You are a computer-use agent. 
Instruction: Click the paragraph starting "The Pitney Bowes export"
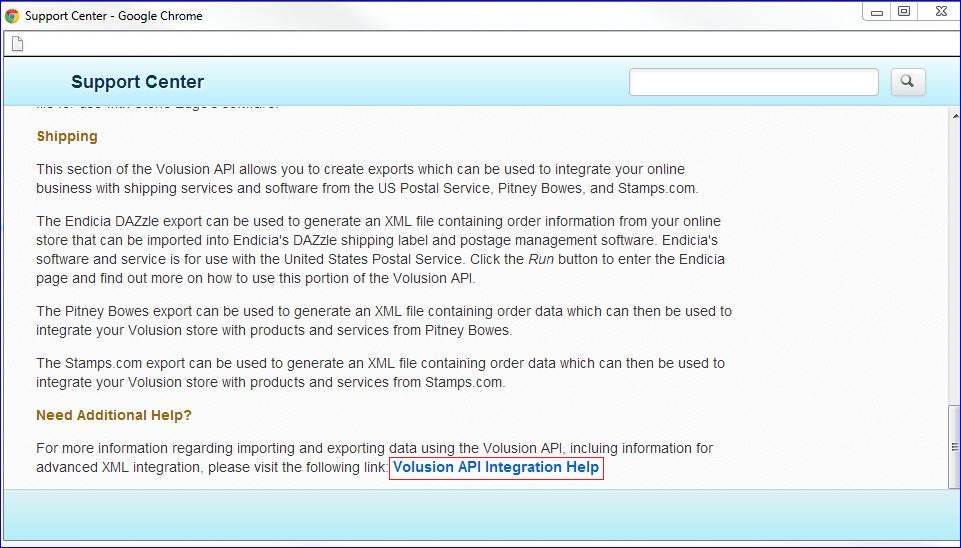coord(384,321)
